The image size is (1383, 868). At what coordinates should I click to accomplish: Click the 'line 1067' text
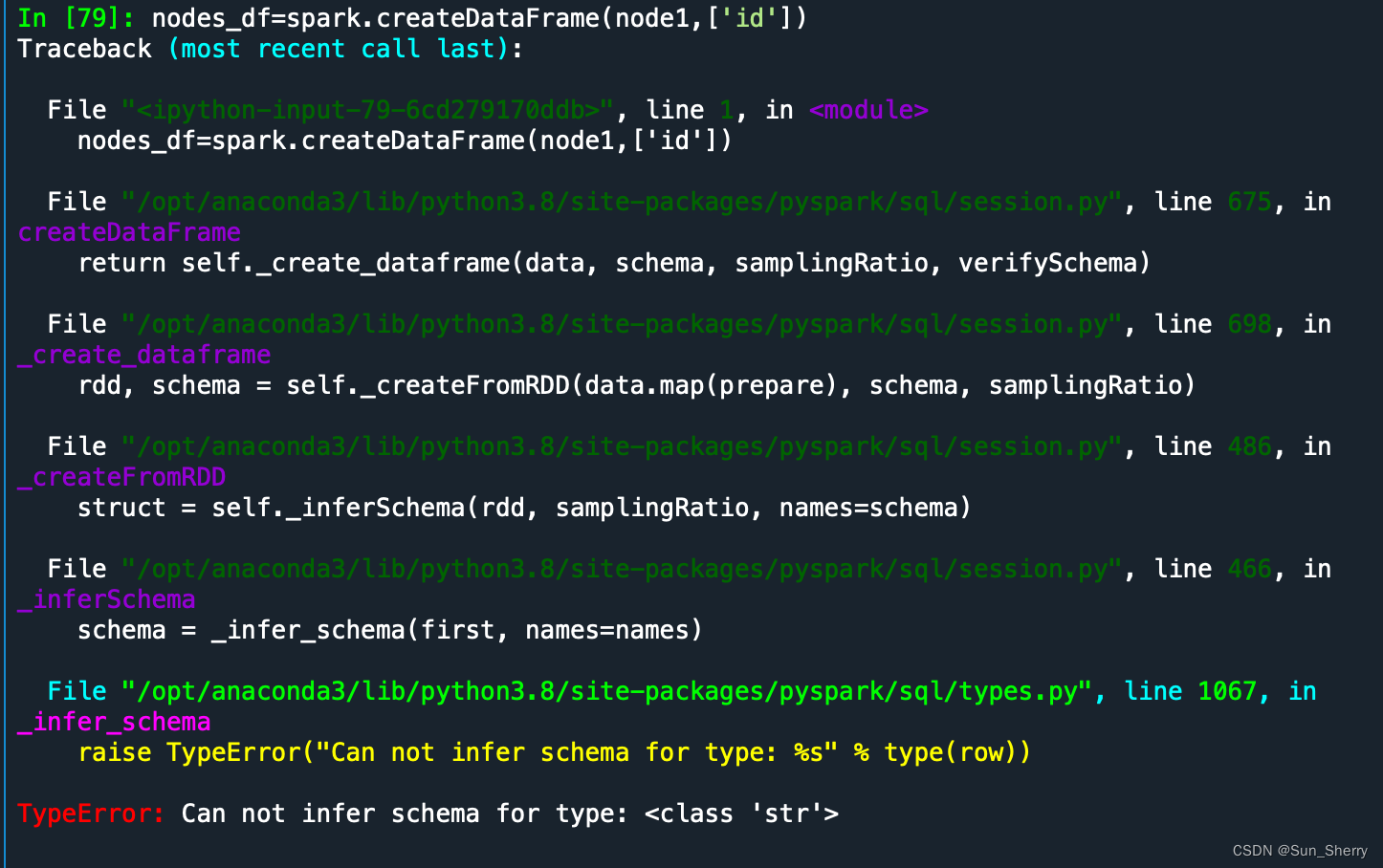click(1190, 691)
